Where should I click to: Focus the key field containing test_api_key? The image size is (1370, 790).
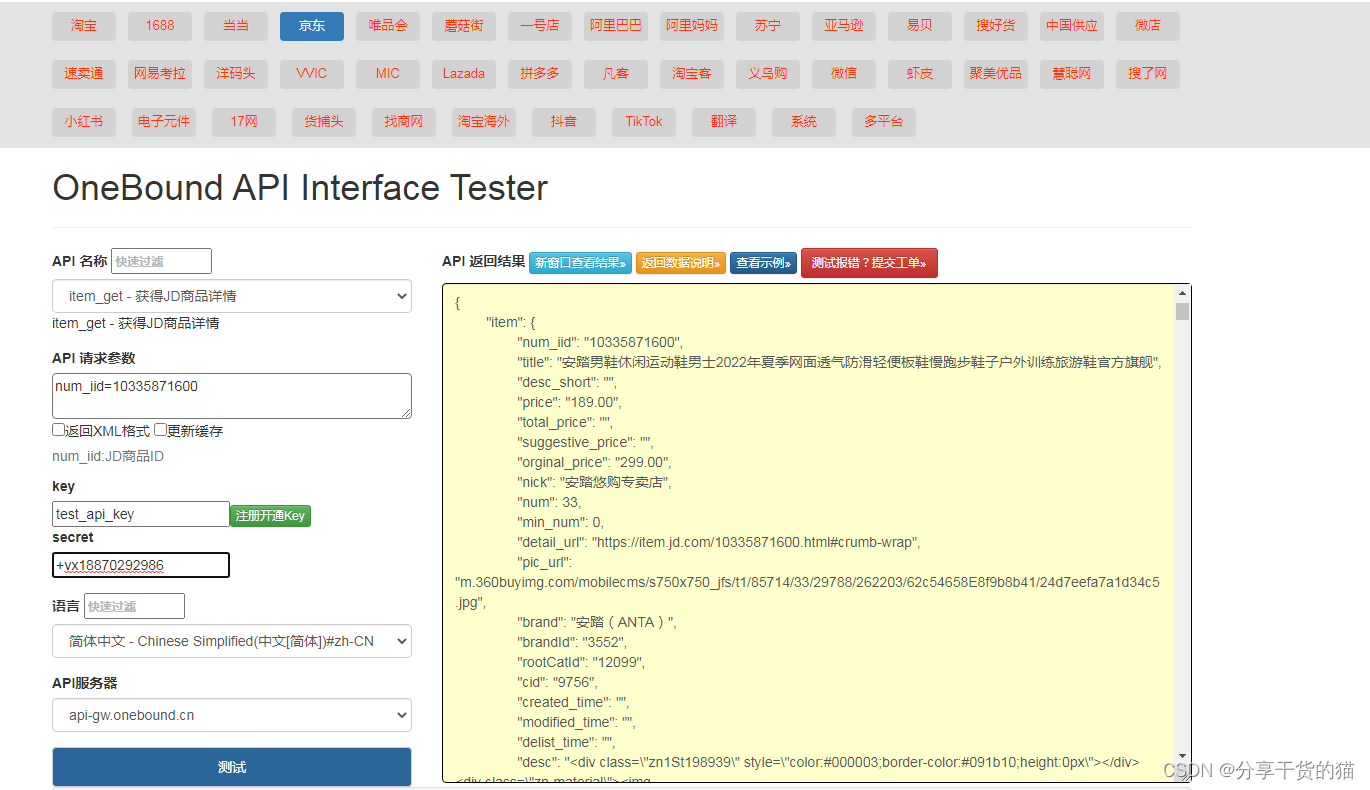pos(141,514)
